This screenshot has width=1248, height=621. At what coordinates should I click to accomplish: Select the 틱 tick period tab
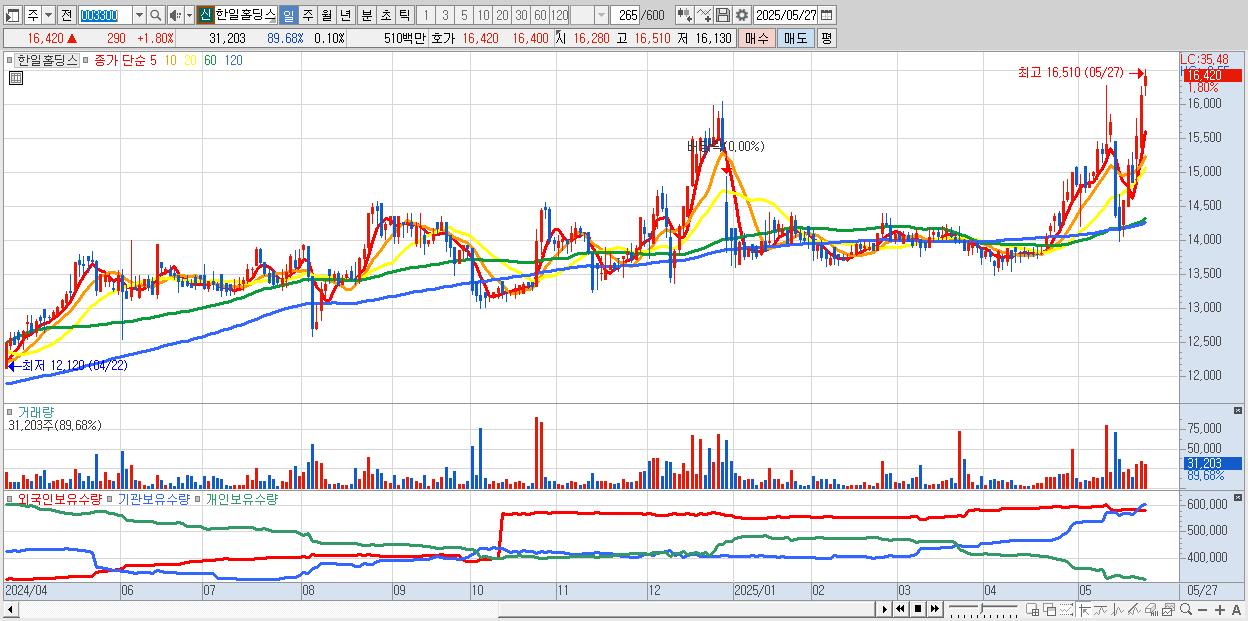(404, 15)
